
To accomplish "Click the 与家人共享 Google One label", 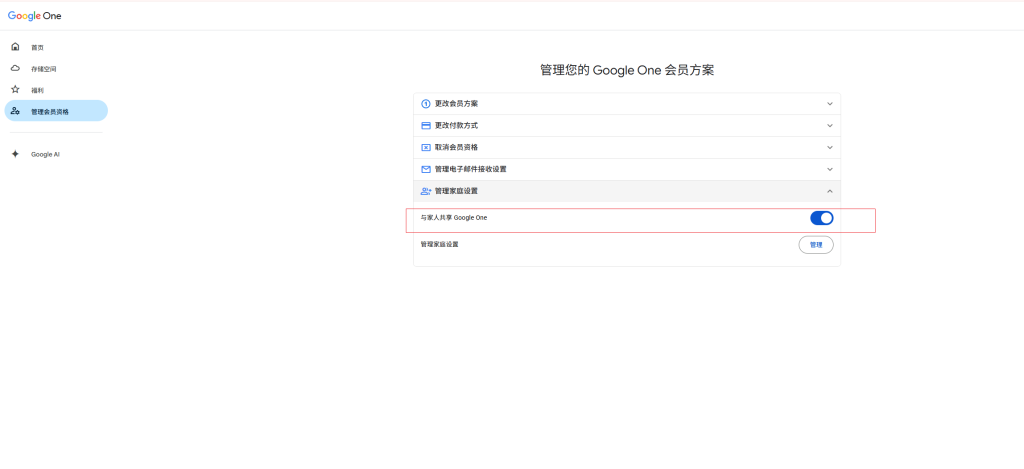I will coord(454,218).
